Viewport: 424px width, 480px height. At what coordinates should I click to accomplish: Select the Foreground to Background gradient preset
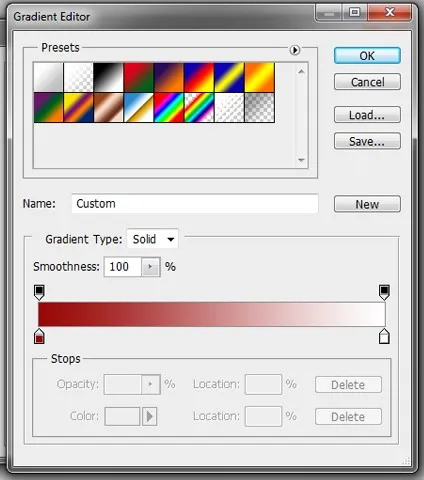coord(48,77)
